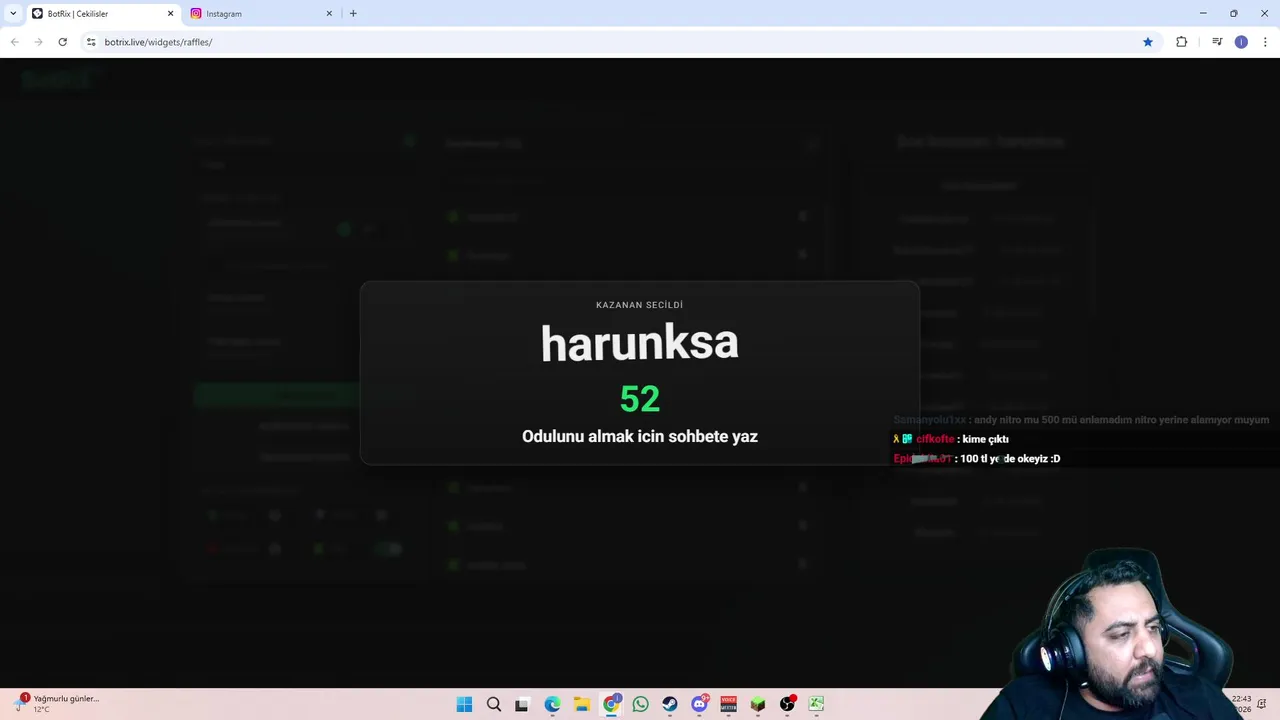Close the BotRix | Cekilisler tab
1280x720 pixels.
170,14
